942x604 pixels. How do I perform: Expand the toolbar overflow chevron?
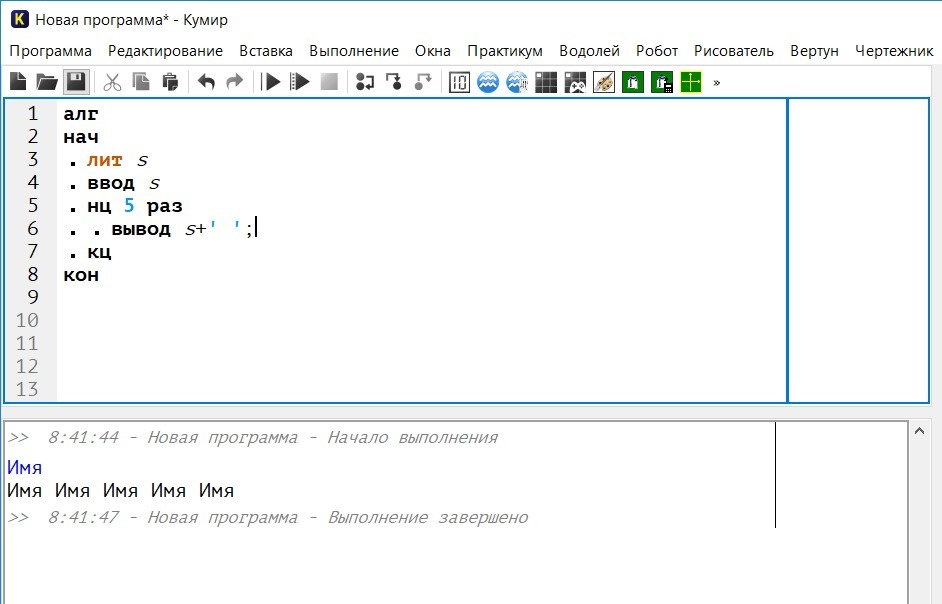click(716, 82)
